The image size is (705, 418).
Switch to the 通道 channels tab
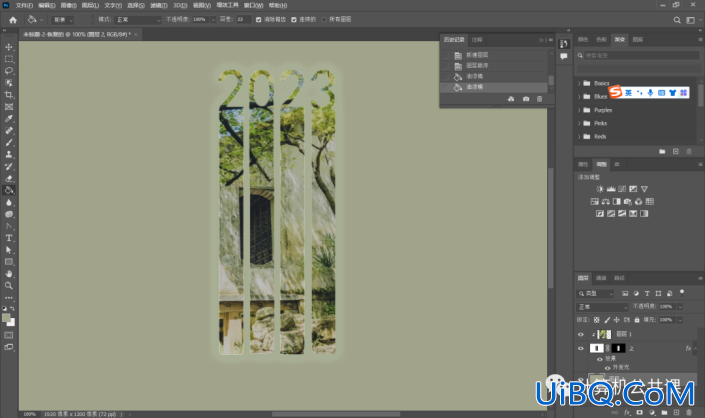(601, 278)
